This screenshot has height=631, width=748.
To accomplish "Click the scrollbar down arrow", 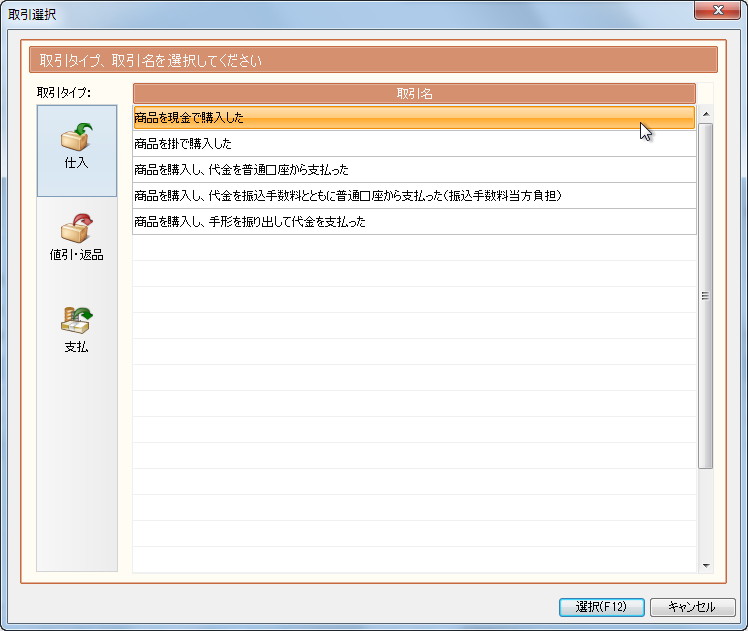I will tap(706, 566).
